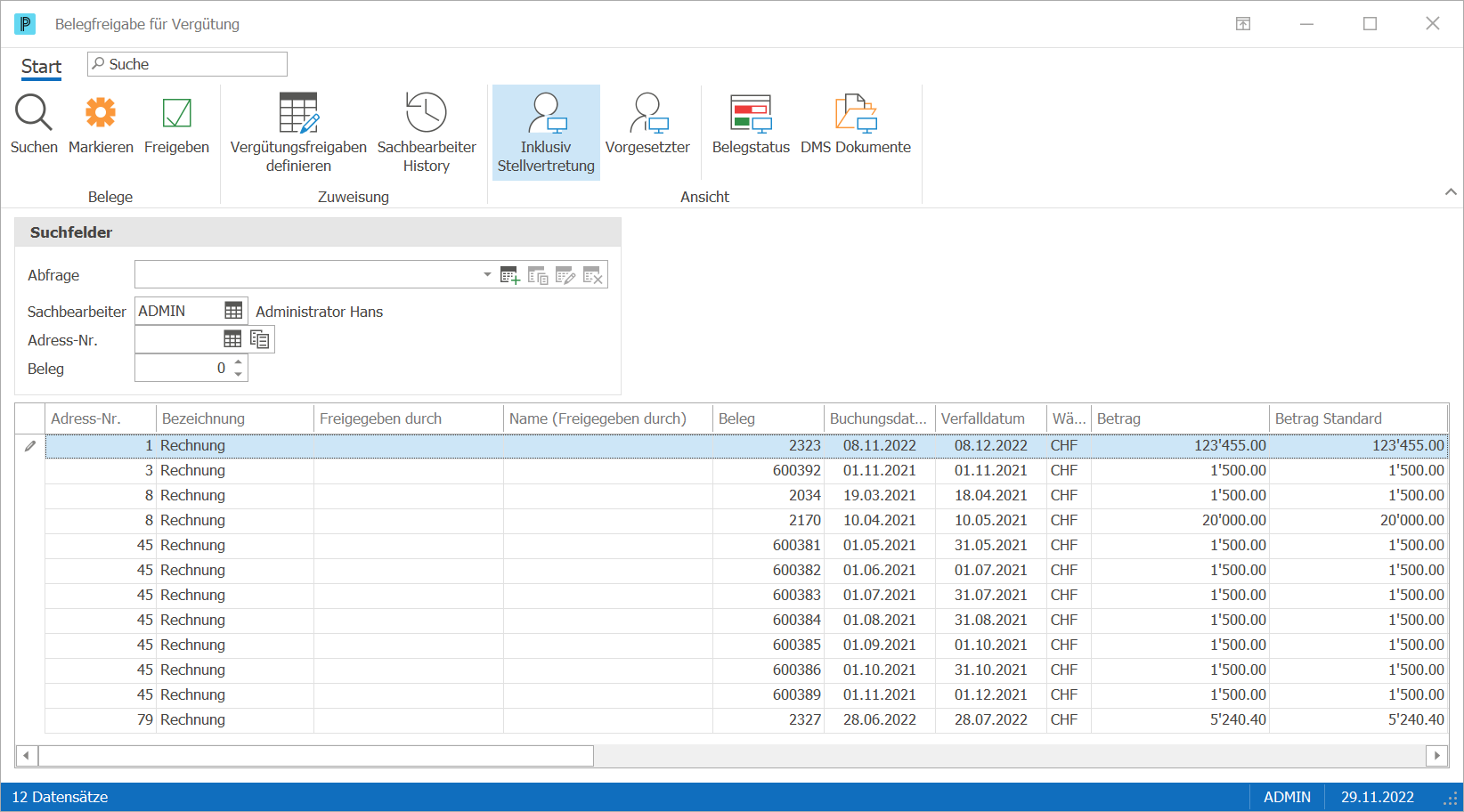1464x812 pixels.
Task: Click the 12 Datensätze status text
Action: click(x=60, y=797)
